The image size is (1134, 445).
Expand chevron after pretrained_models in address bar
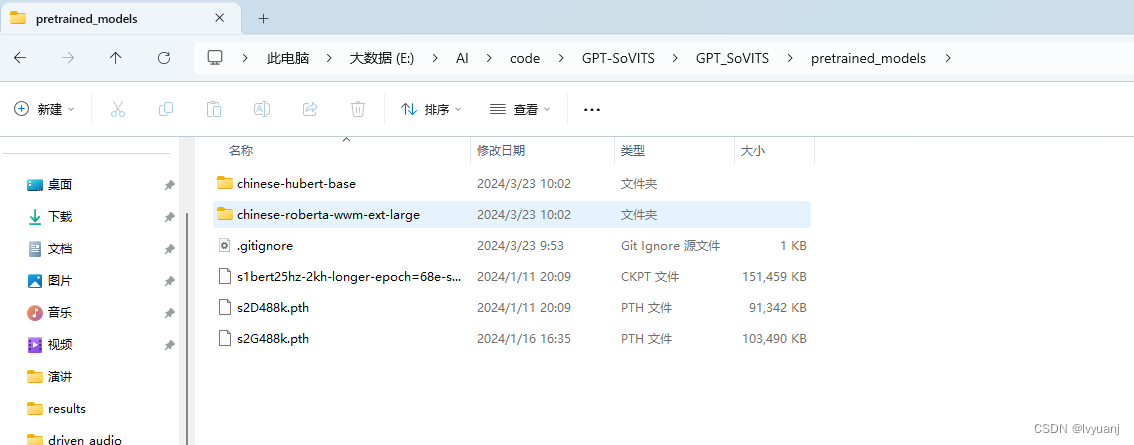click(947, 59)
